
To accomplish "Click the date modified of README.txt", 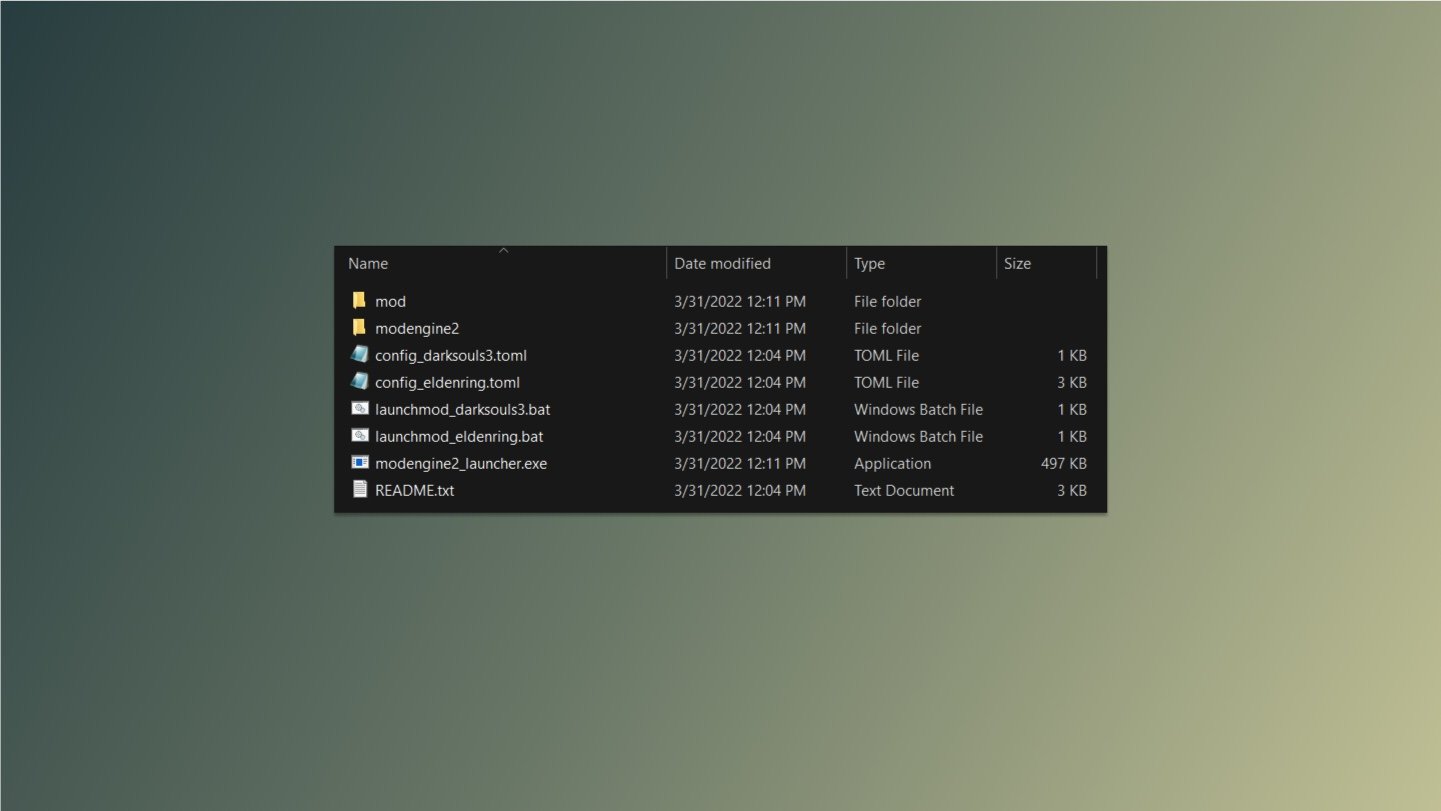I will 740,490.
